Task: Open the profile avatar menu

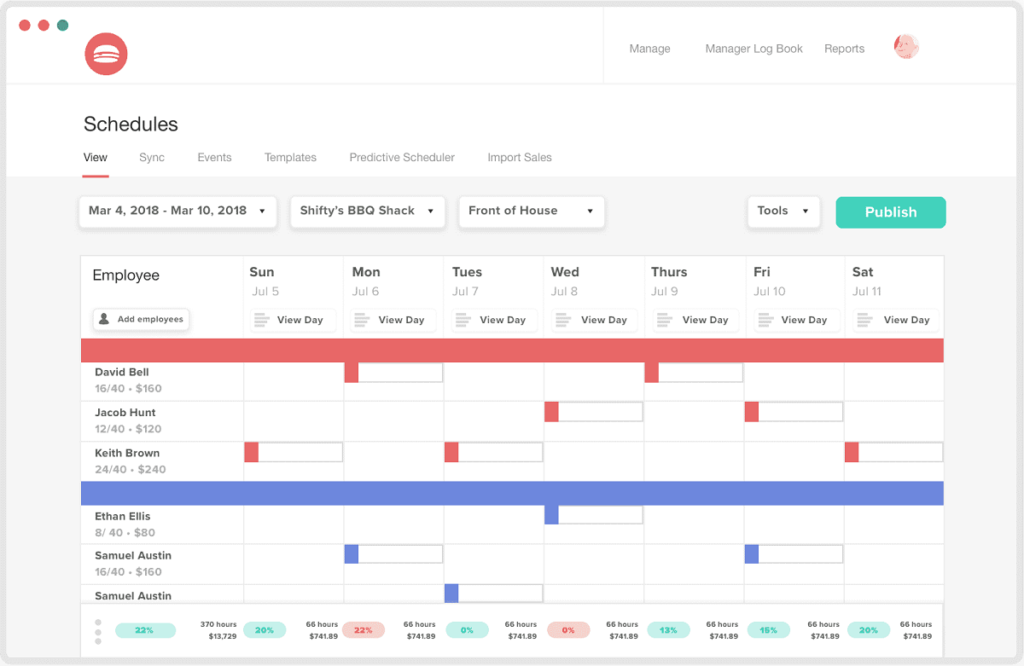Action: pos(905,46)
